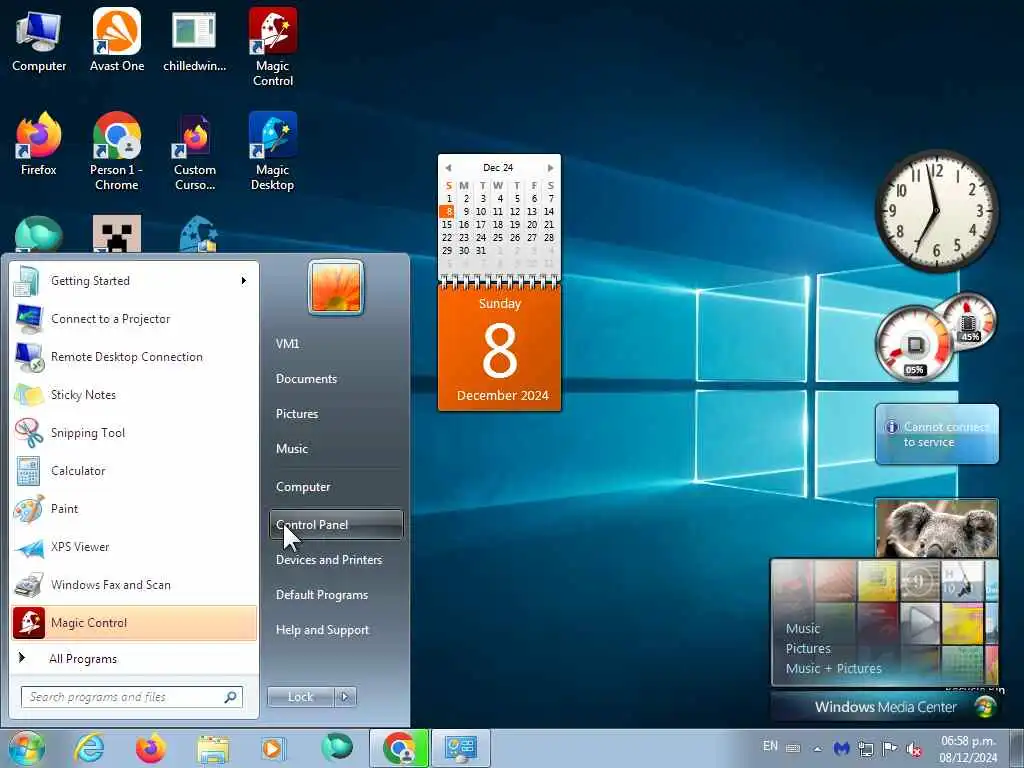
Task: Open Sticky Notes
Action: pos(135,394)
